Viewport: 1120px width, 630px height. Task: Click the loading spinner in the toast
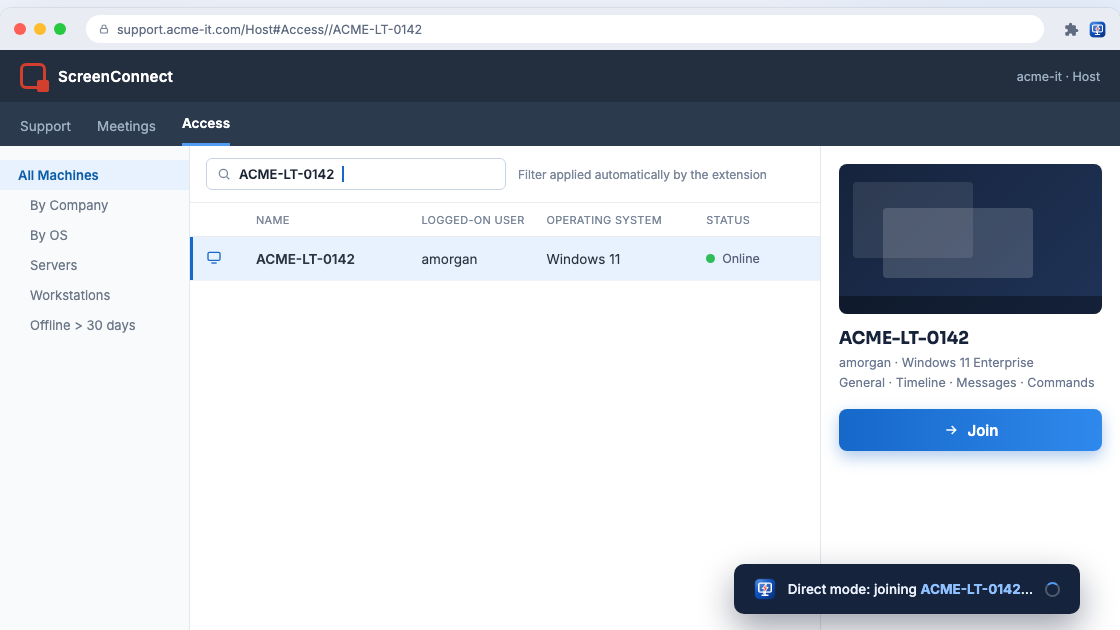pyautogui.click(x=1052, y=589)
